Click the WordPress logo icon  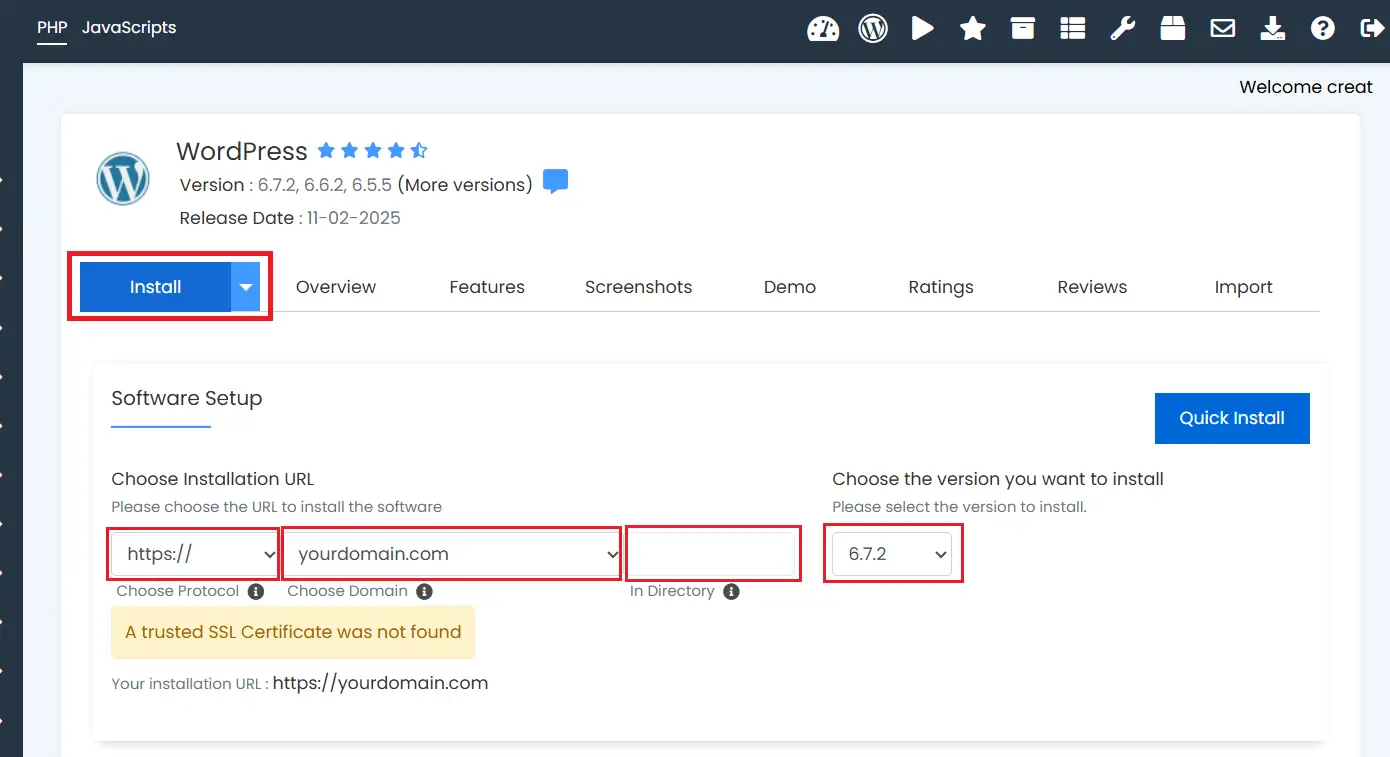tap(123, 180)
